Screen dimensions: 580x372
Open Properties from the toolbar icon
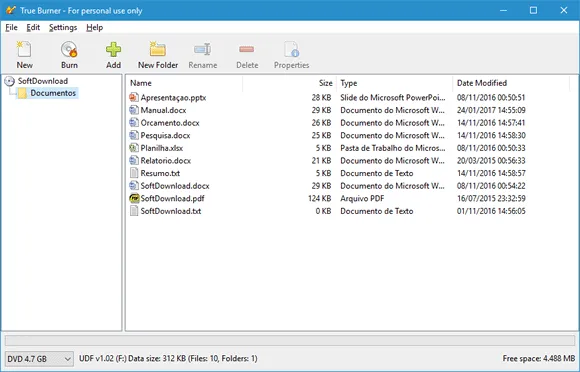[x=291, y=50]
